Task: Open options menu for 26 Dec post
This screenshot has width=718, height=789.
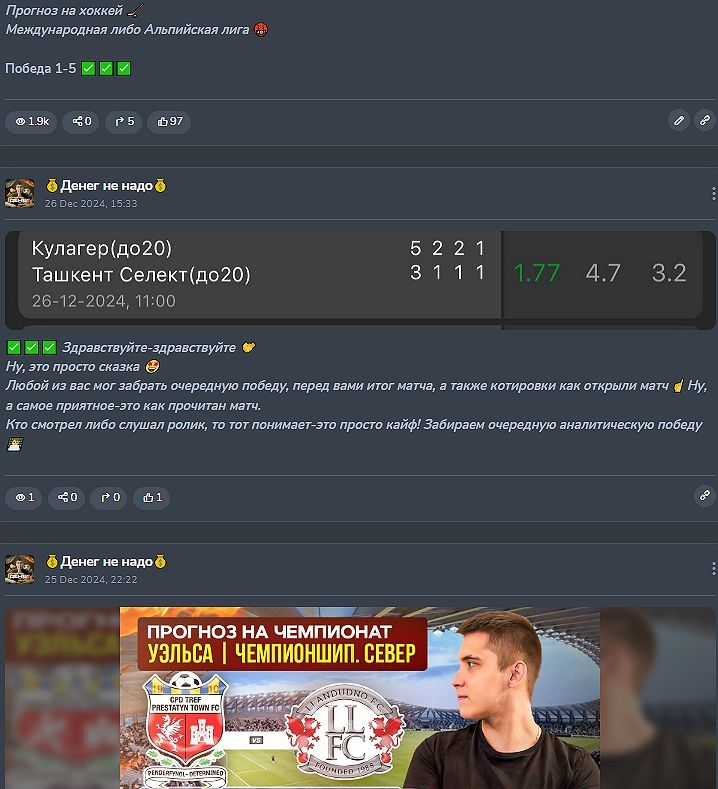Action: 713,193
